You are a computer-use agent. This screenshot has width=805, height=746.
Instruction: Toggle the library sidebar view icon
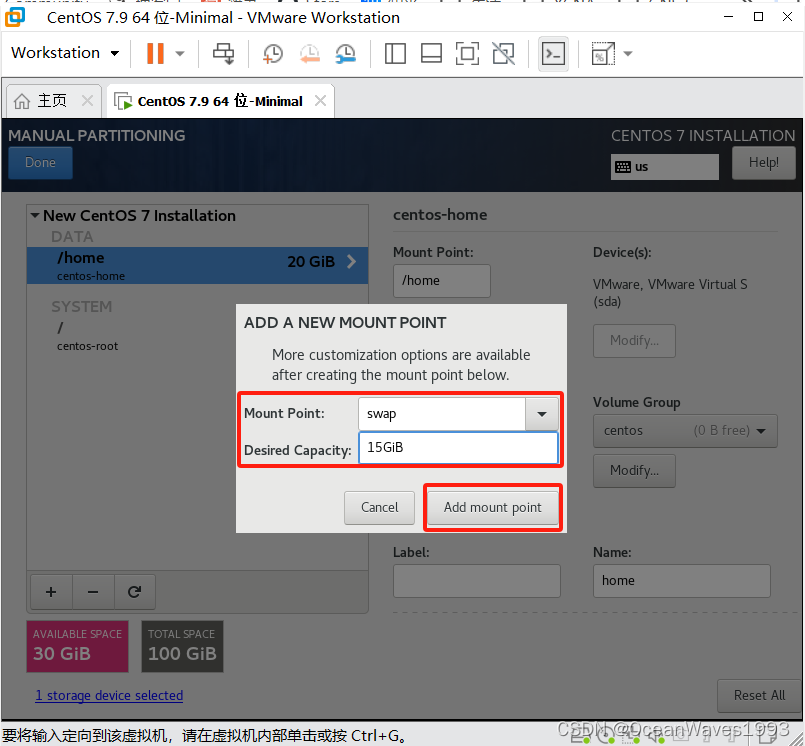395,53
